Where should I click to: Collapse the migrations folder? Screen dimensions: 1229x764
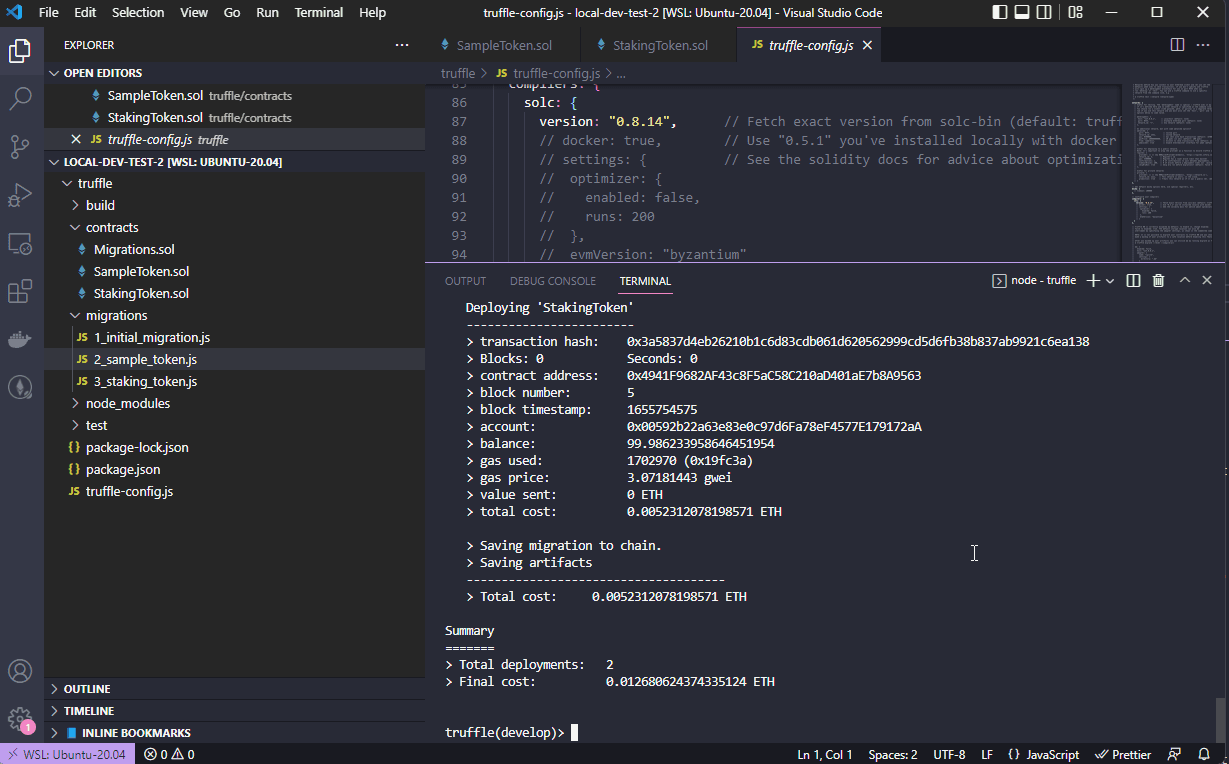235,315
